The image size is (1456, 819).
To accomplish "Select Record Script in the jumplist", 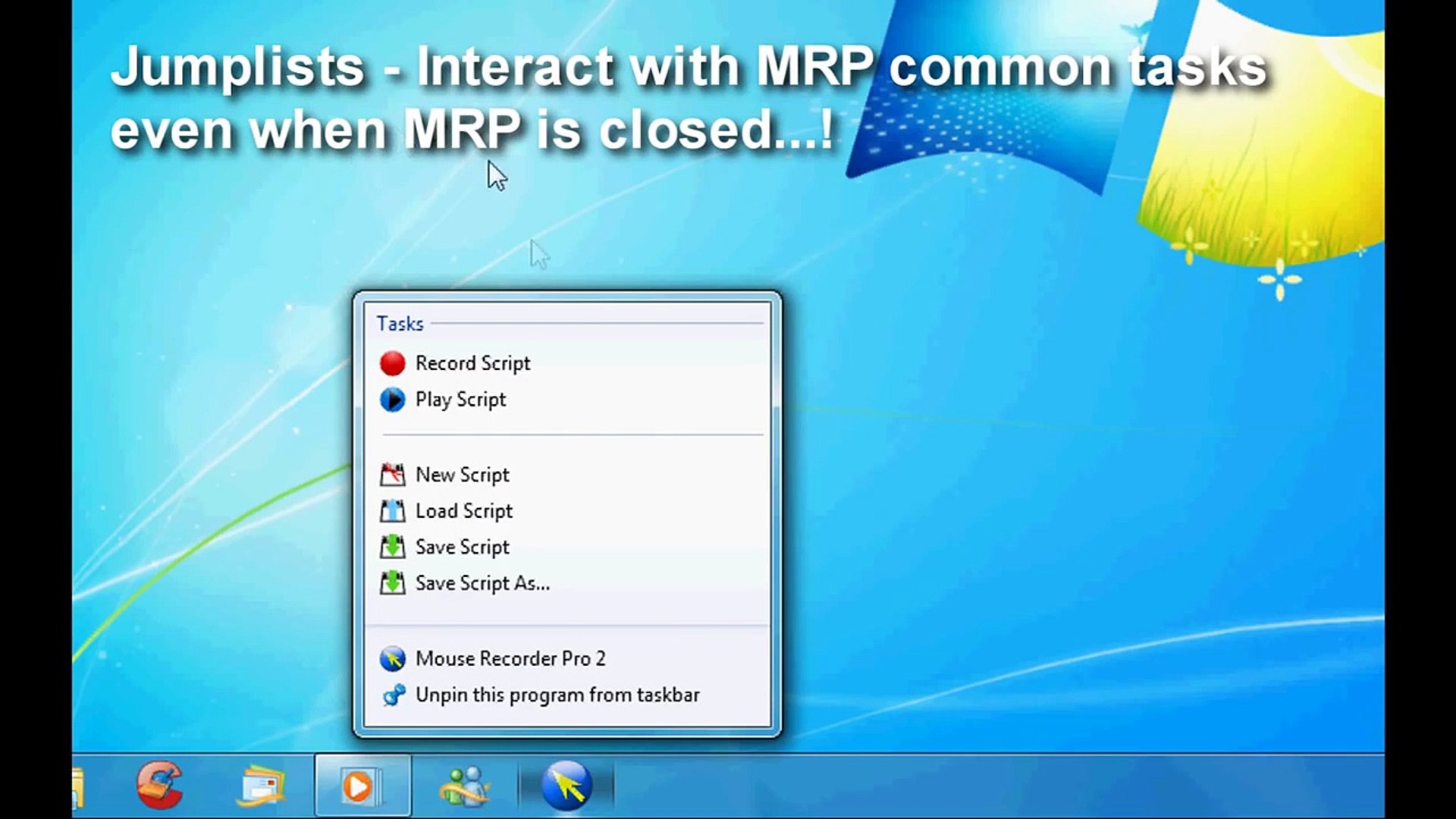I will 566,363.
